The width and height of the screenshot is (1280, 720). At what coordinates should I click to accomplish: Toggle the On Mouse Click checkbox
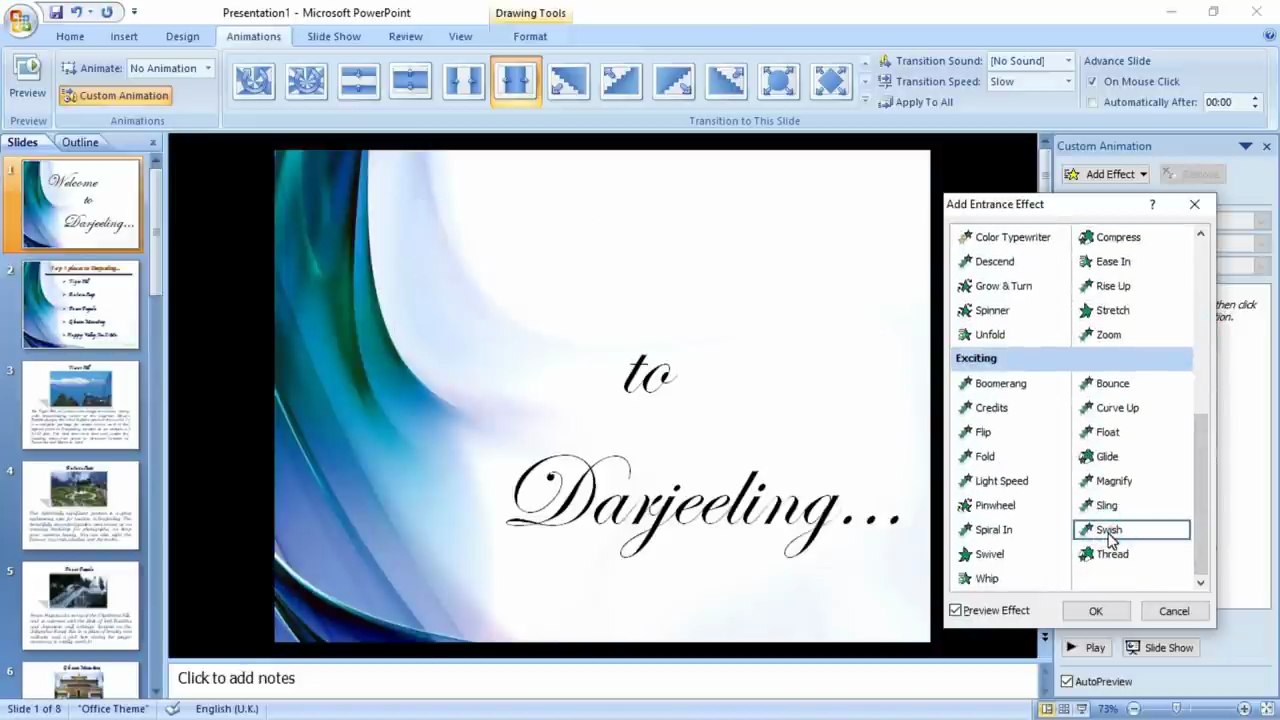(x=1092, y=82)
